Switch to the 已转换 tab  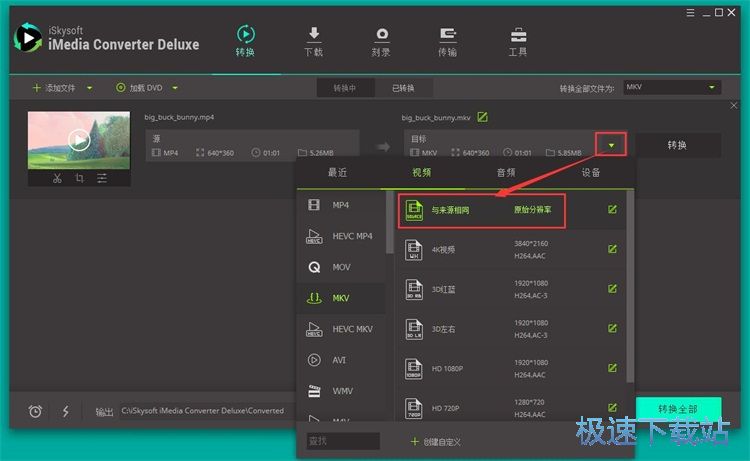point(403,88)
